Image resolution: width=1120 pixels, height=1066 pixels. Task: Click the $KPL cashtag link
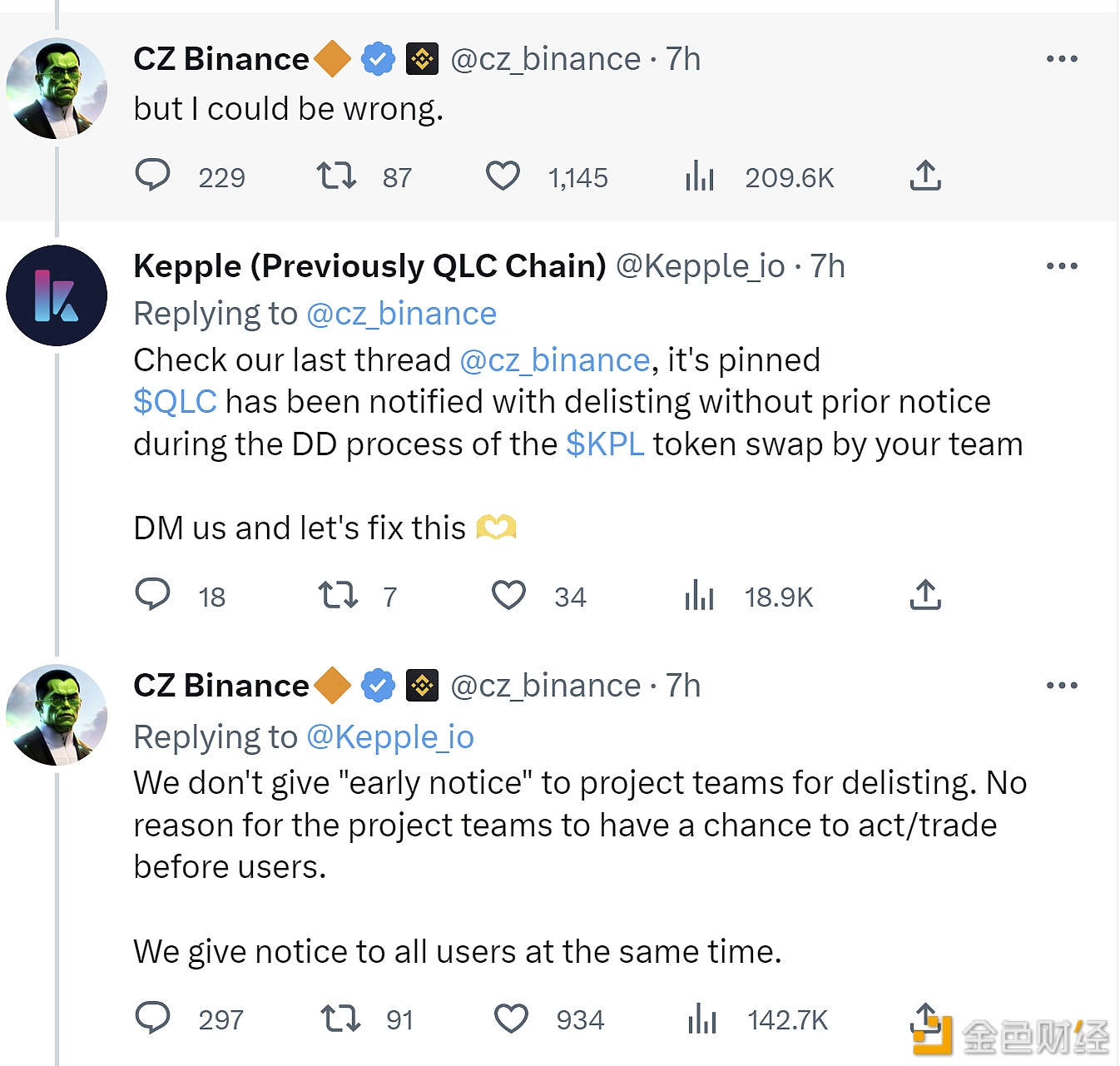(x=605, y=444)
